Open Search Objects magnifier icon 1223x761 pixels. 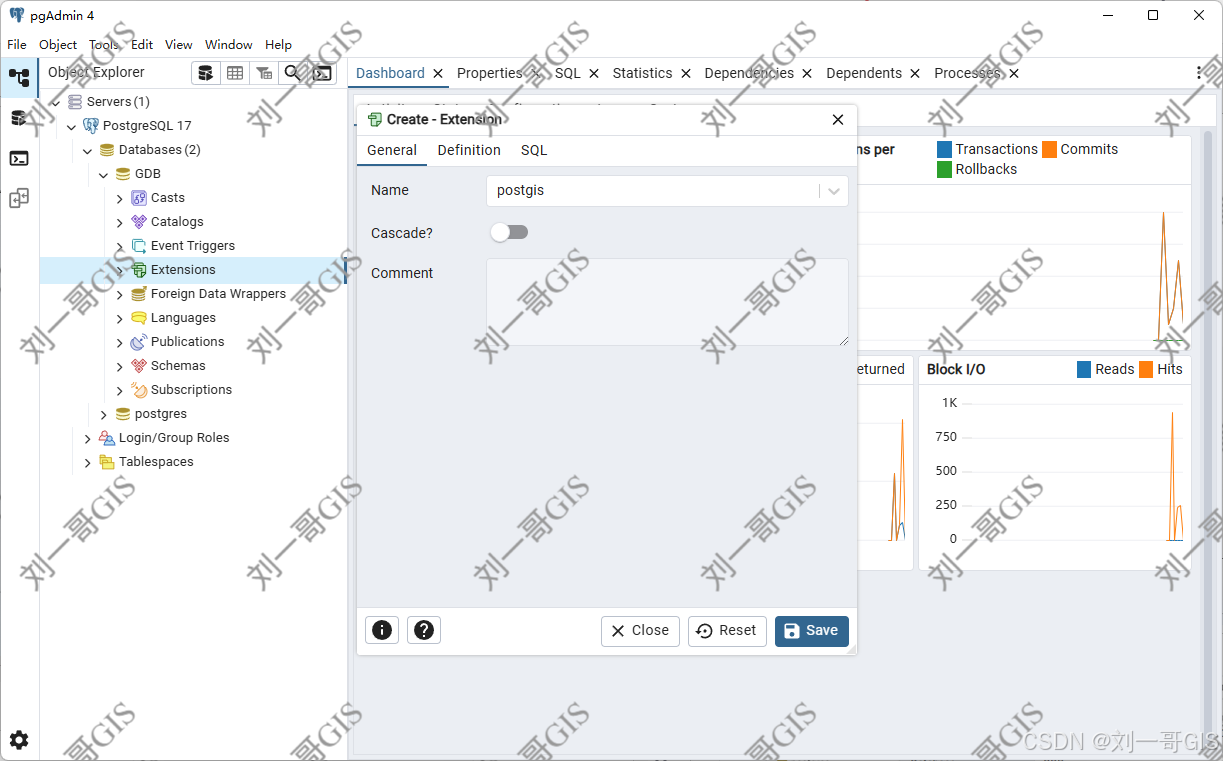point(292,73)
